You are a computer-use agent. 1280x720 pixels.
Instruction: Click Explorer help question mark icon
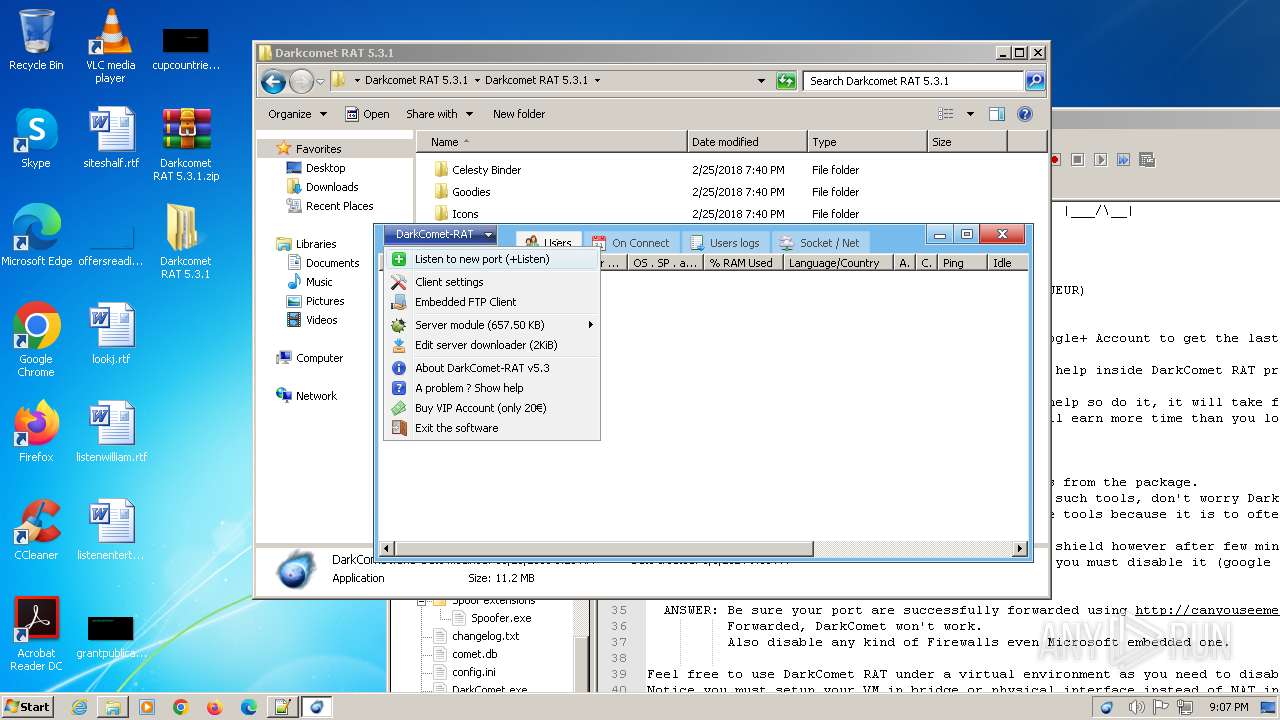(1025, 114)
